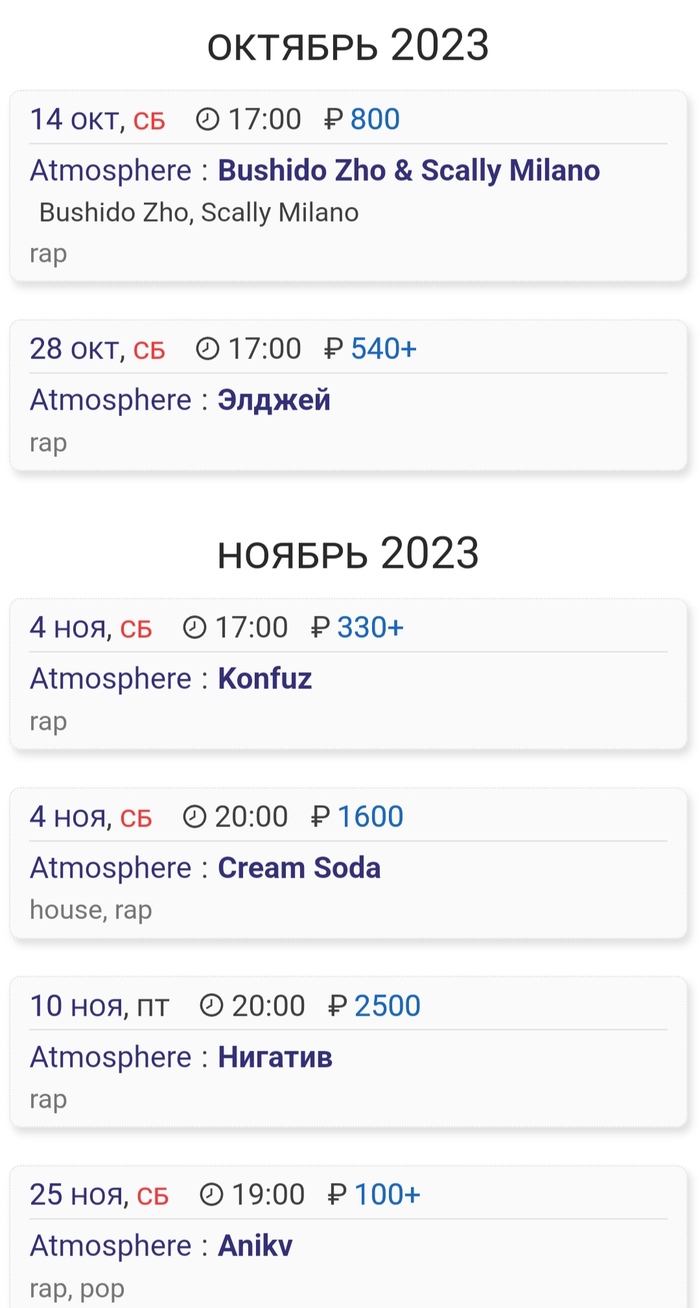Click the clock icon beside 14 окт 17:00
700x1308 pixels.
[207, 120]
